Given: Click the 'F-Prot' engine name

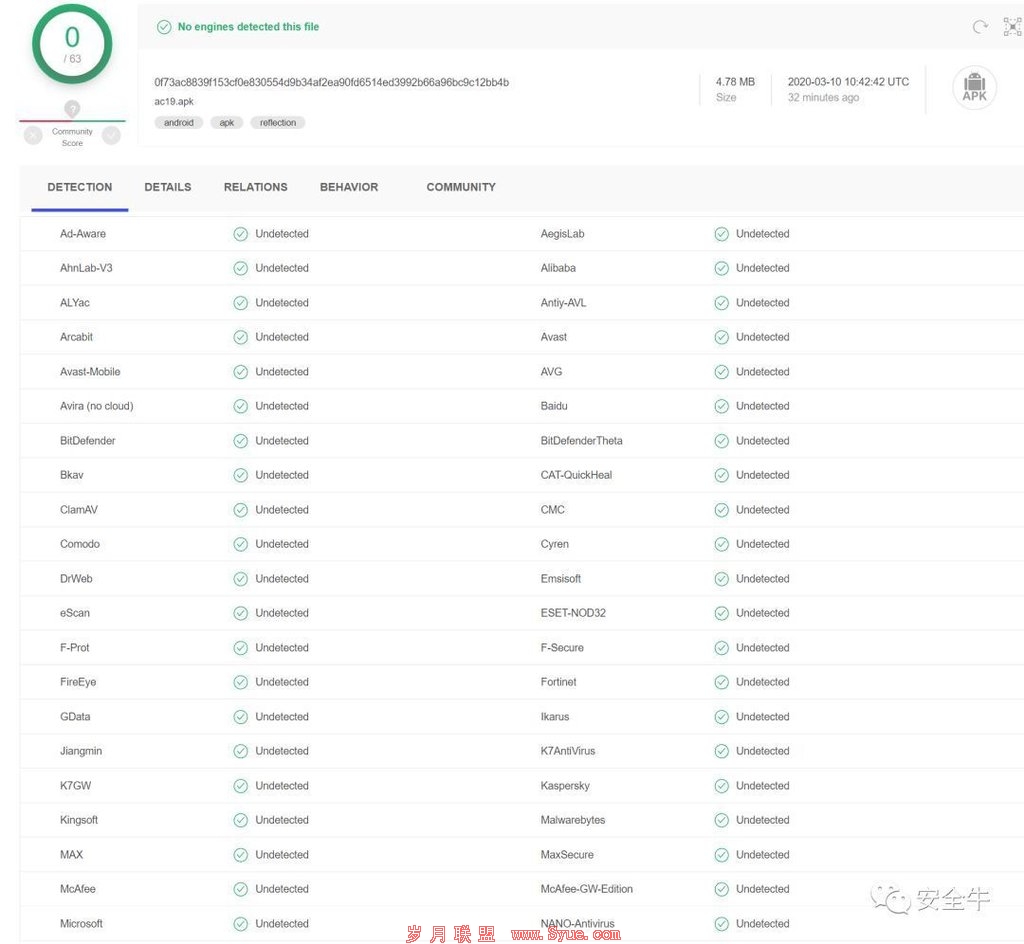Looking at the screenshot, I should [x=74, y=648].
